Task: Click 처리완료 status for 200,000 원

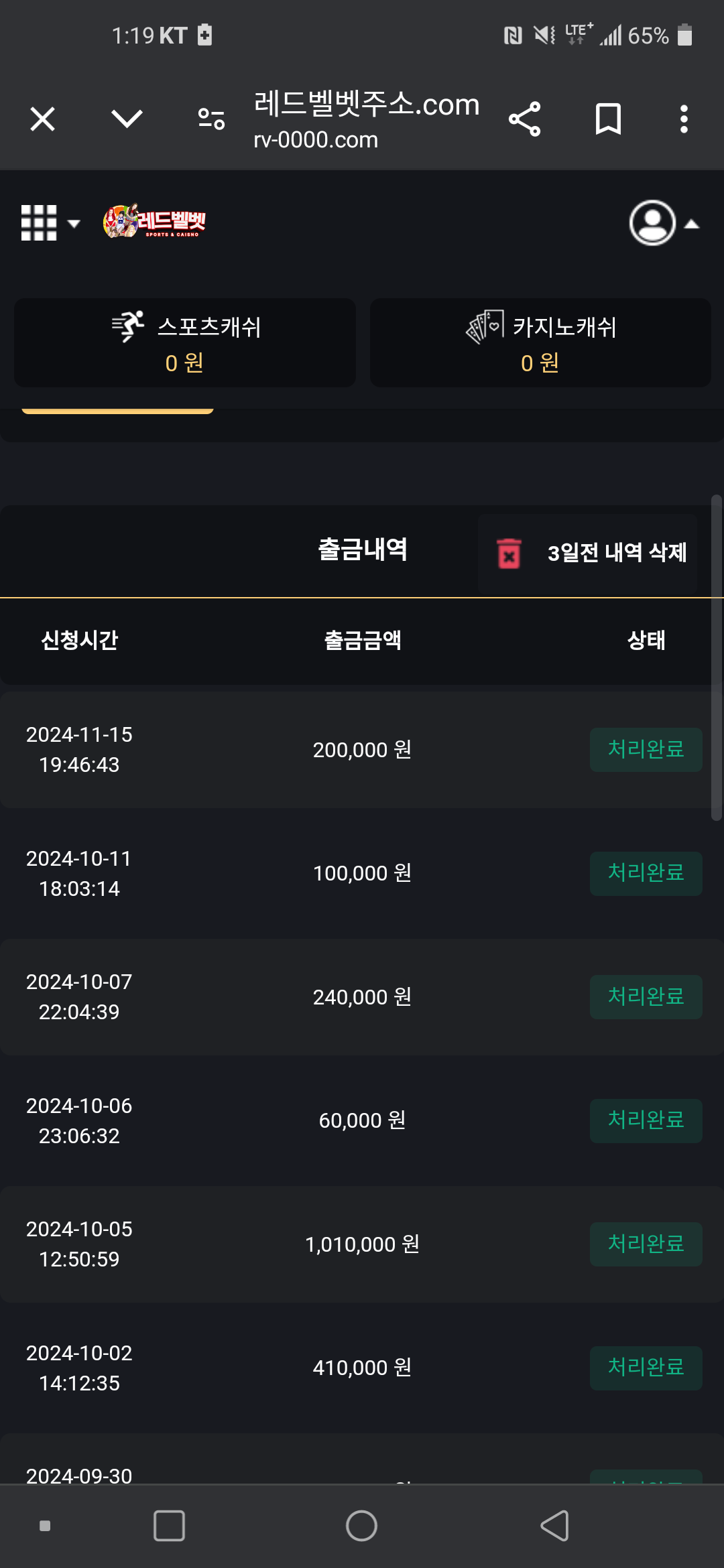Action: click(646, 749)
